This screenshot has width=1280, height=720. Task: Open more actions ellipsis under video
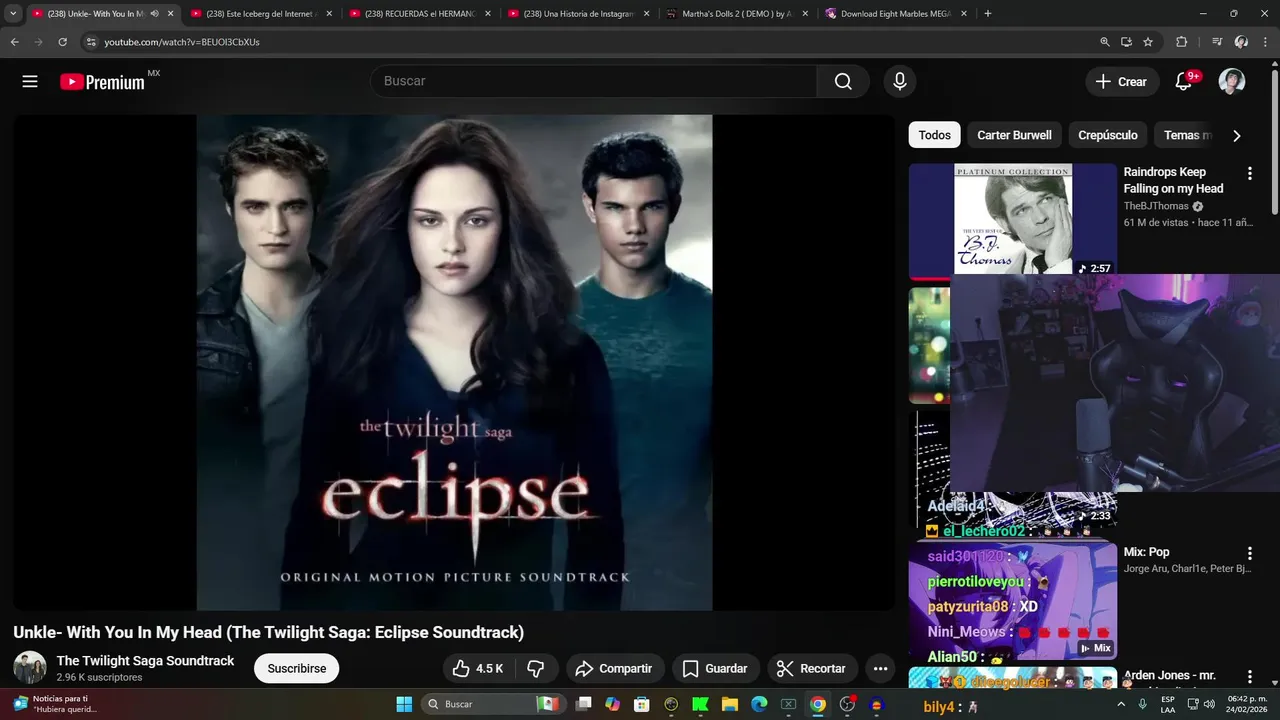[880, 668]
